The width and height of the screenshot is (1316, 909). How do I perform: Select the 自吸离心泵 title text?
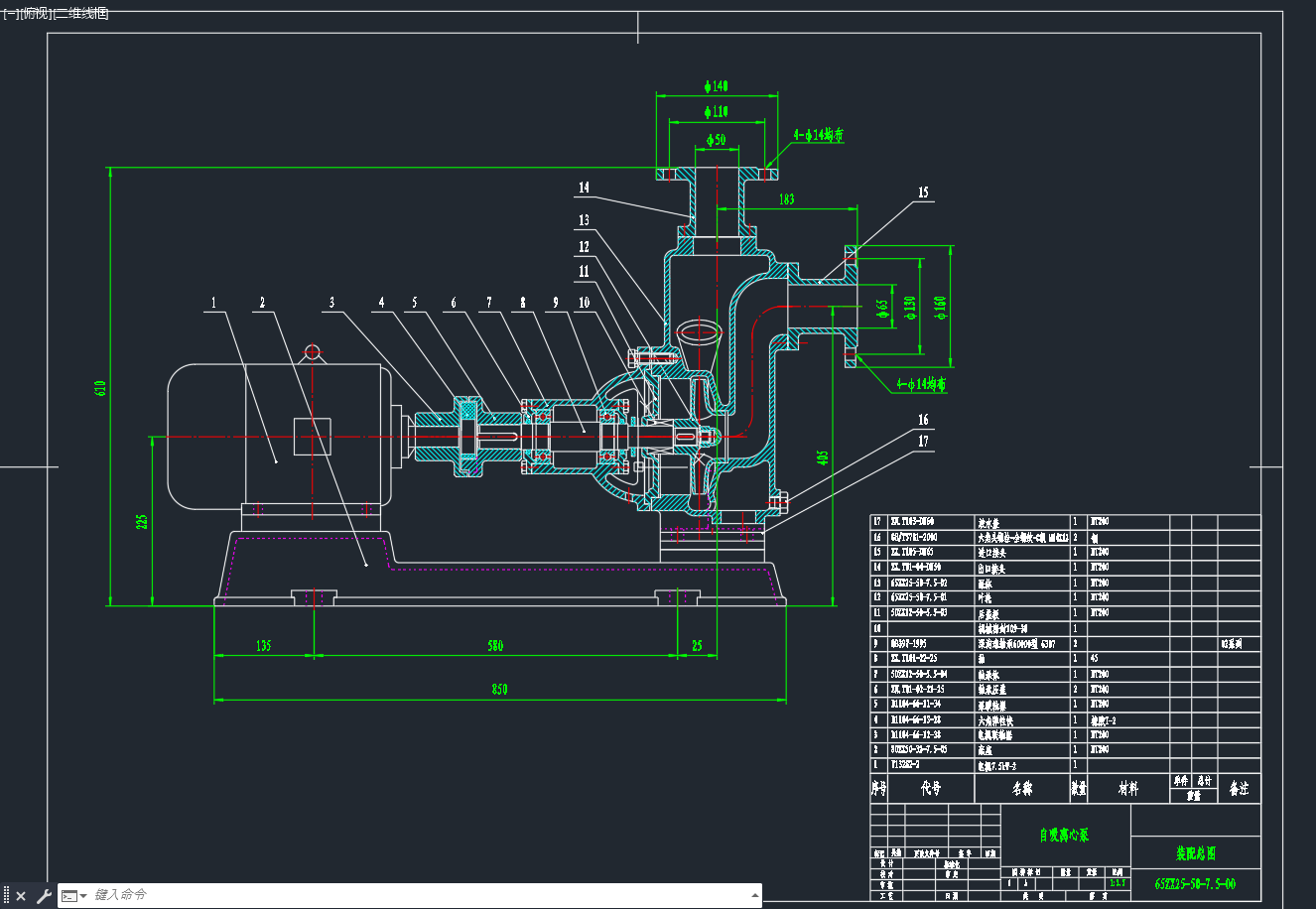(1064, 836)
